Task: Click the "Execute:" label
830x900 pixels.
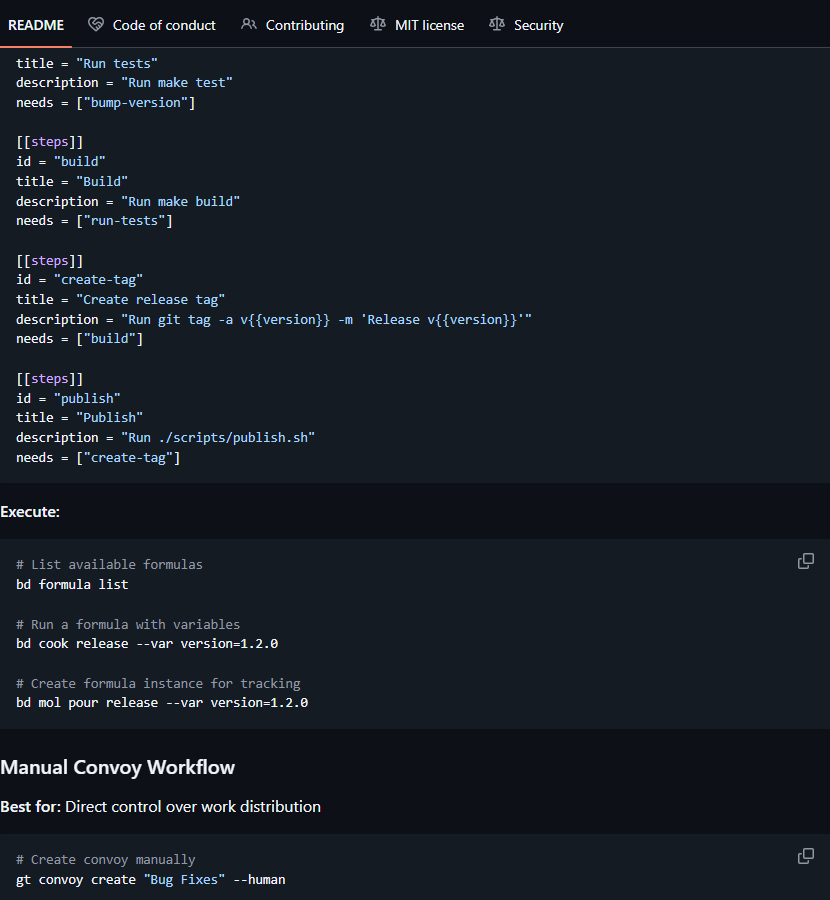Action: click(x=30, y=512)
